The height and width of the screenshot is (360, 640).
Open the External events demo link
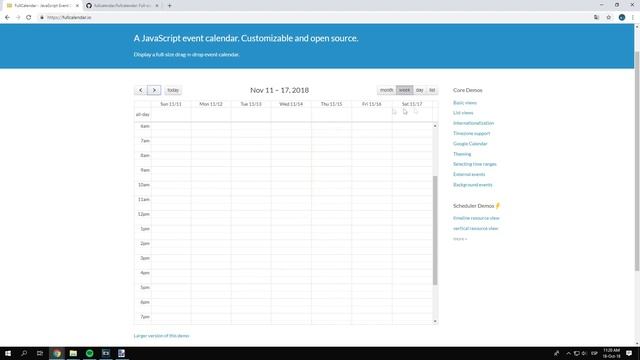(469, 174)
